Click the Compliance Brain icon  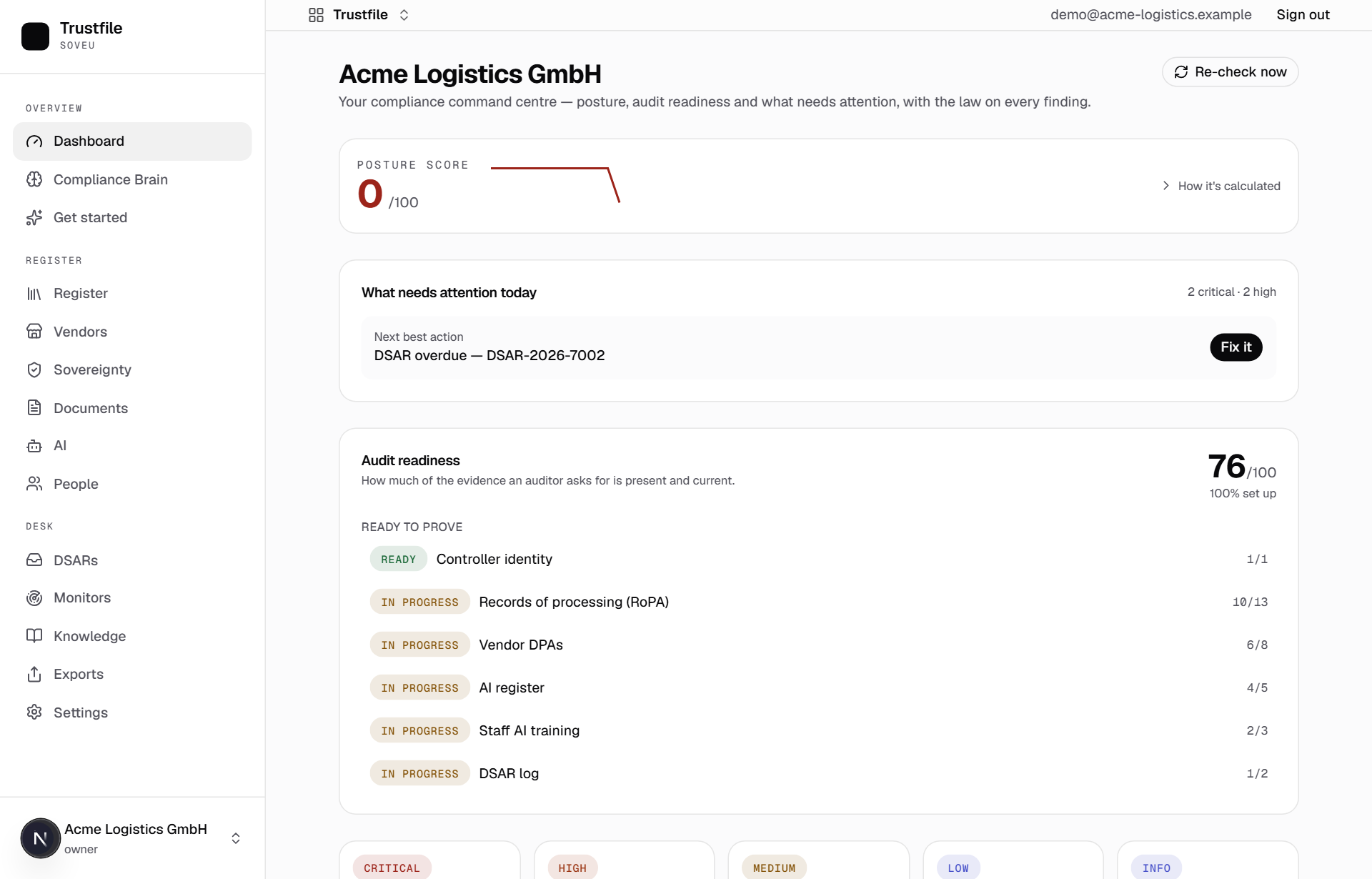point(34,179)
